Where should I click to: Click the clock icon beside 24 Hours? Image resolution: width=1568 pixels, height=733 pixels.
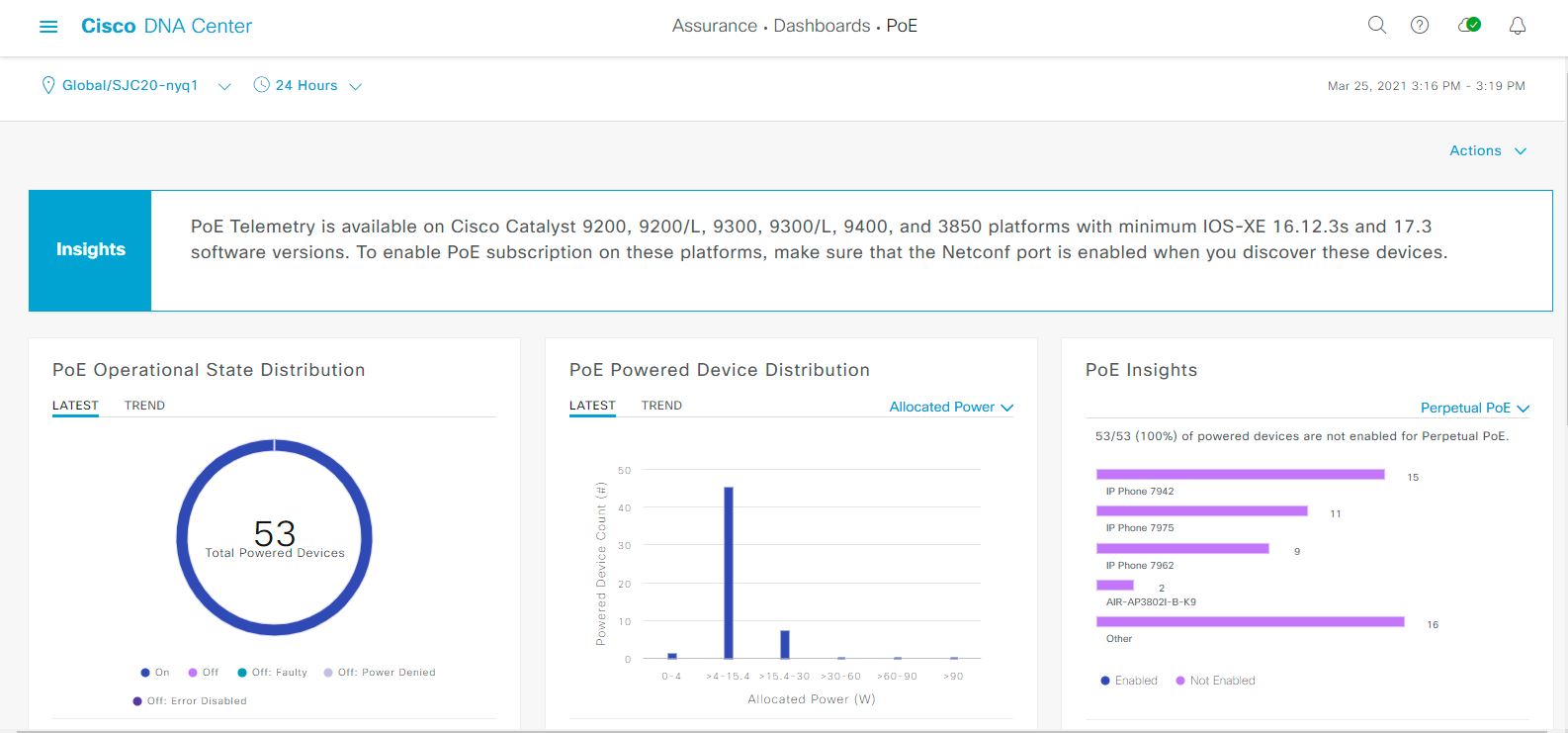[x=262, y=85]
